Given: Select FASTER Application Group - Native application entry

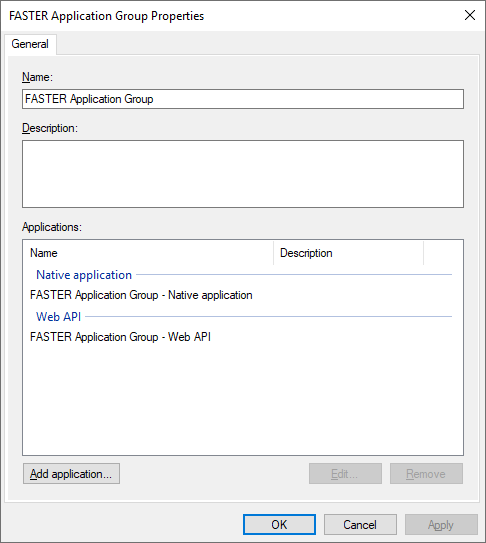Looking at the screenshot, I should click(141, 295).
